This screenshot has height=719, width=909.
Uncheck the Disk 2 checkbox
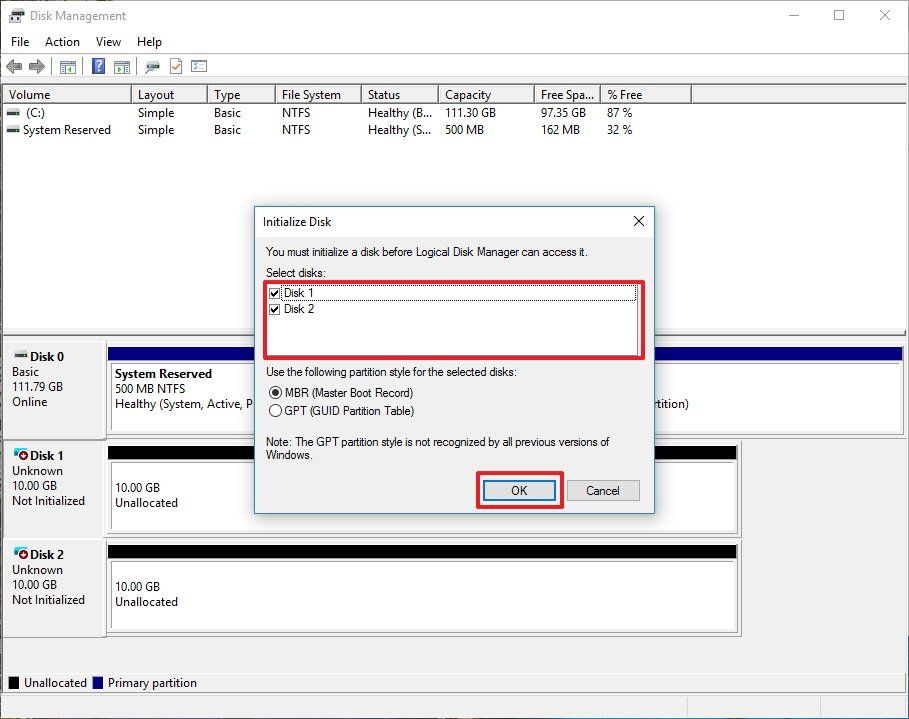tap(275, 309)
